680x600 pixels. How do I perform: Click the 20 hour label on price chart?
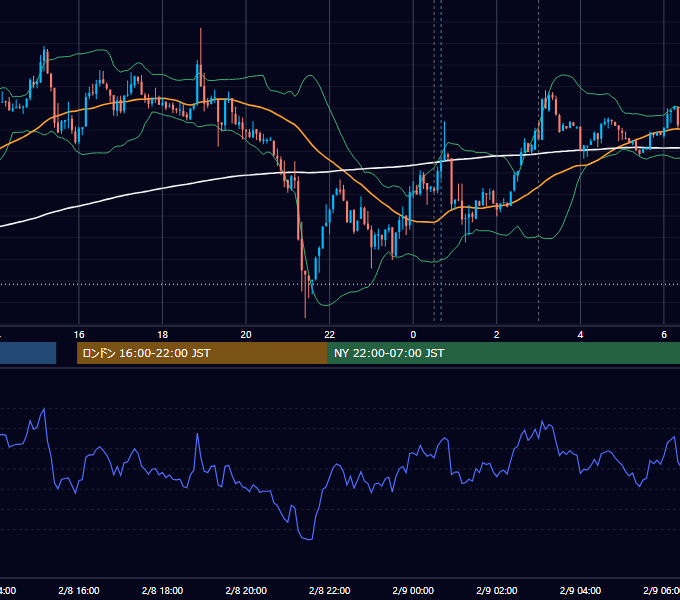pyautogui.click(x=246, y=334)
